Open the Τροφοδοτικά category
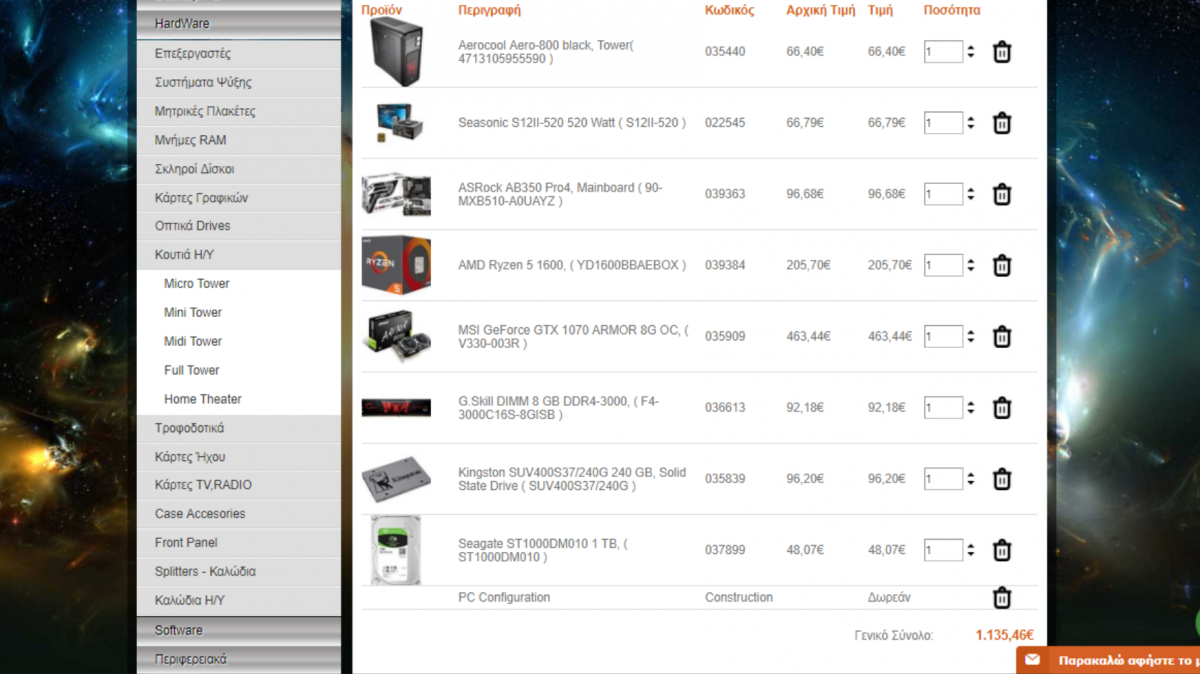The width and height of the screenshot is (1200, 674). click(x=239, y=428)
